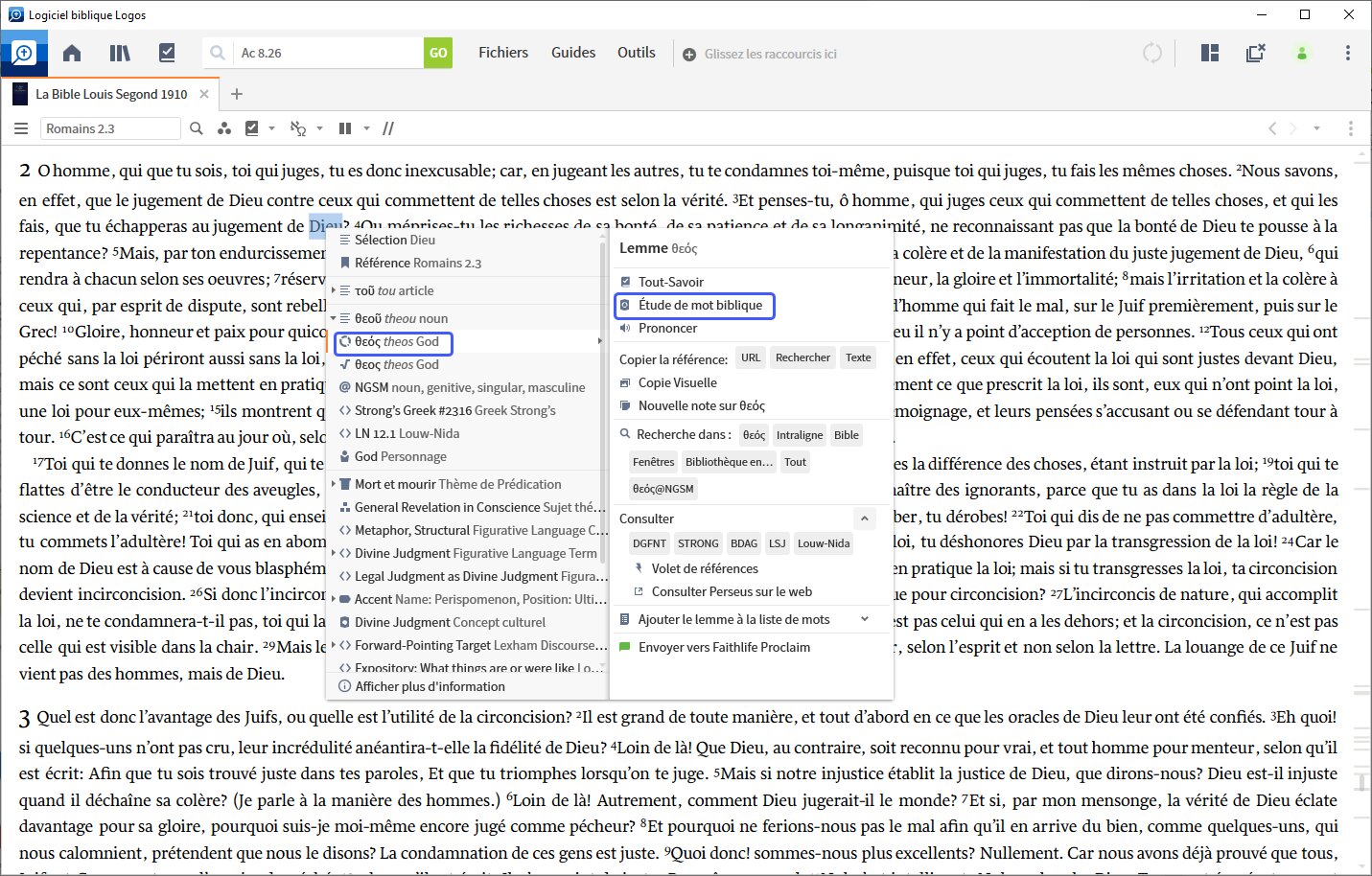This screenshot has height=876, width=1372.
Task: Click the text comparison double-slash icon
Action: (x=388, y=128)
